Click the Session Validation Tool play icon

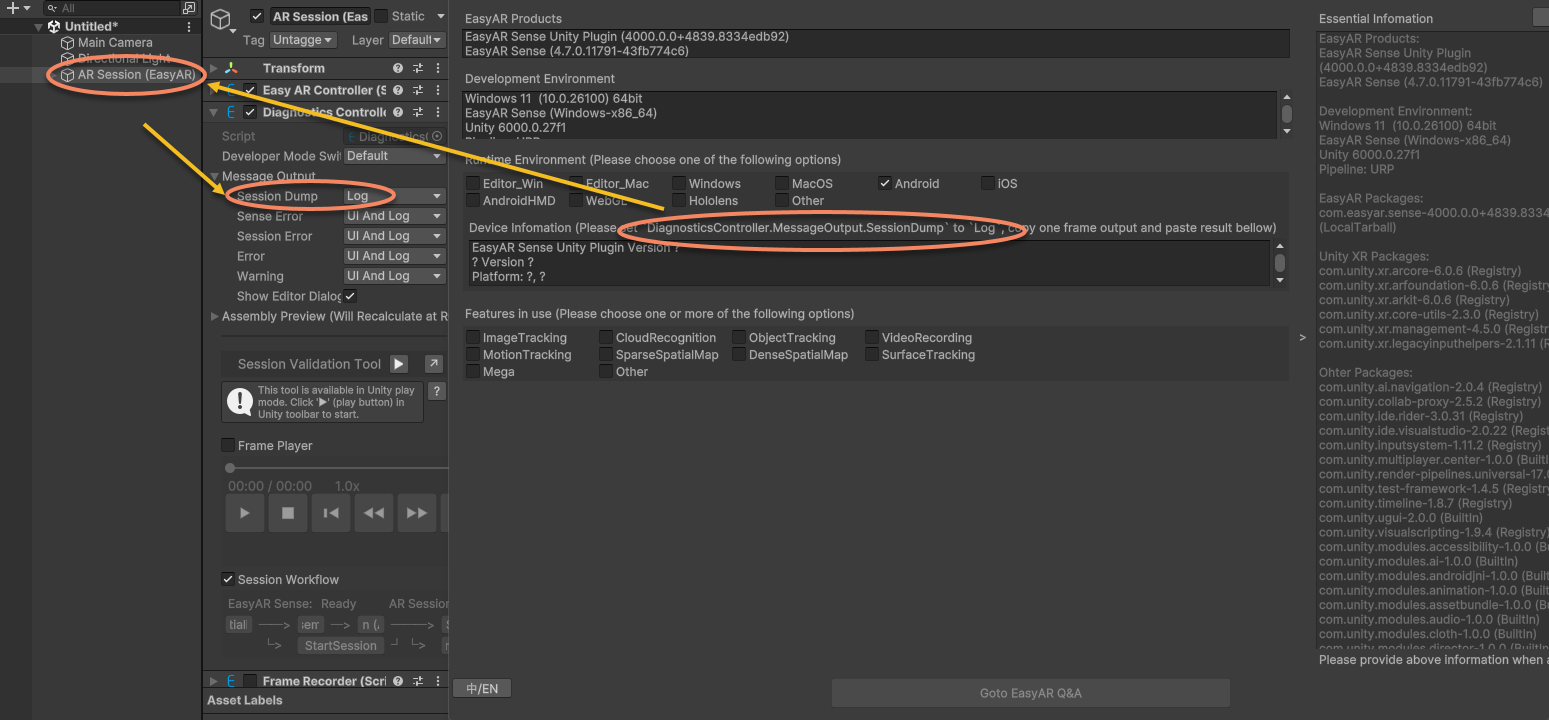[x=399, y=364]
